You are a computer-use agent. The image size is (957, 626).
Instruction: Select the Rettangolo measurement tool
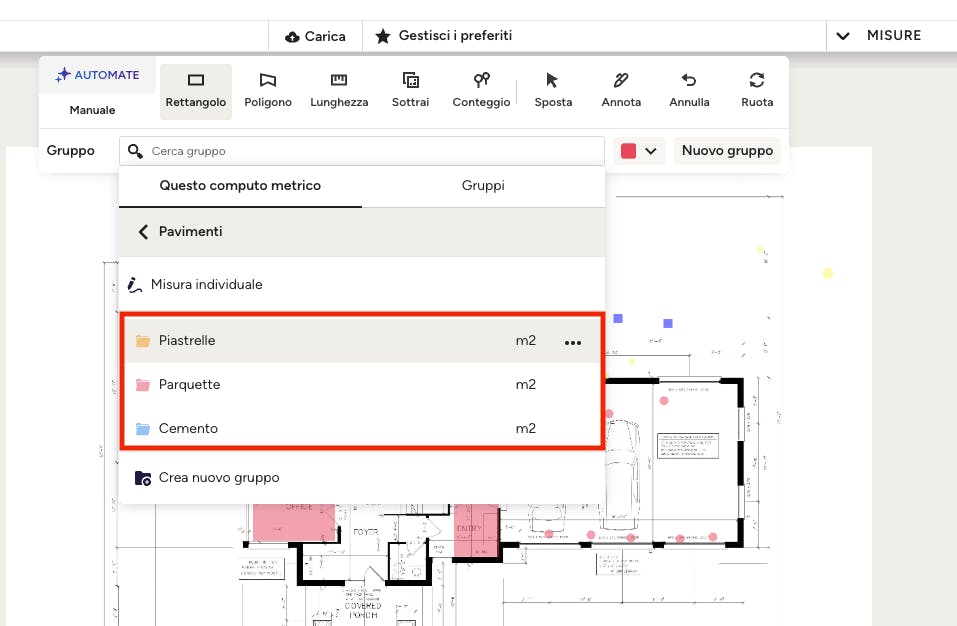[196, 90]
